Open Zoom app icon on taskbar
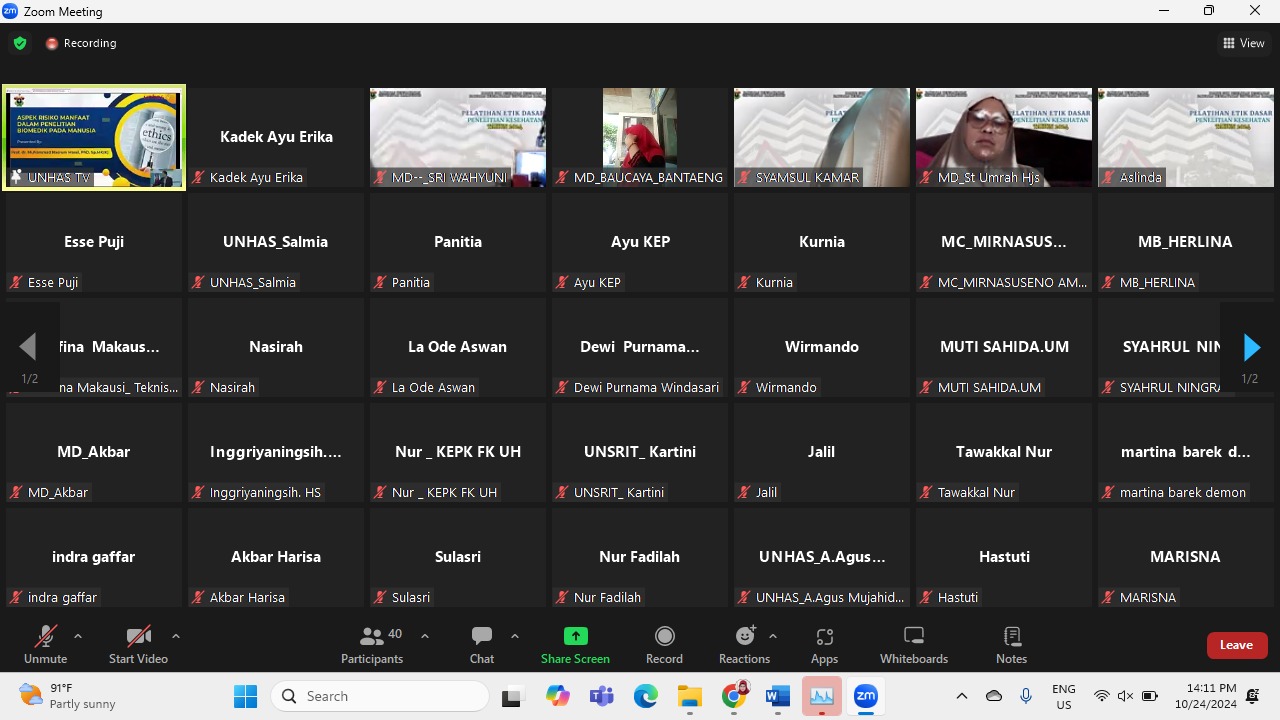Viewport: 1280px width, 720px height. pyautogui.click(x=866, y=696)
